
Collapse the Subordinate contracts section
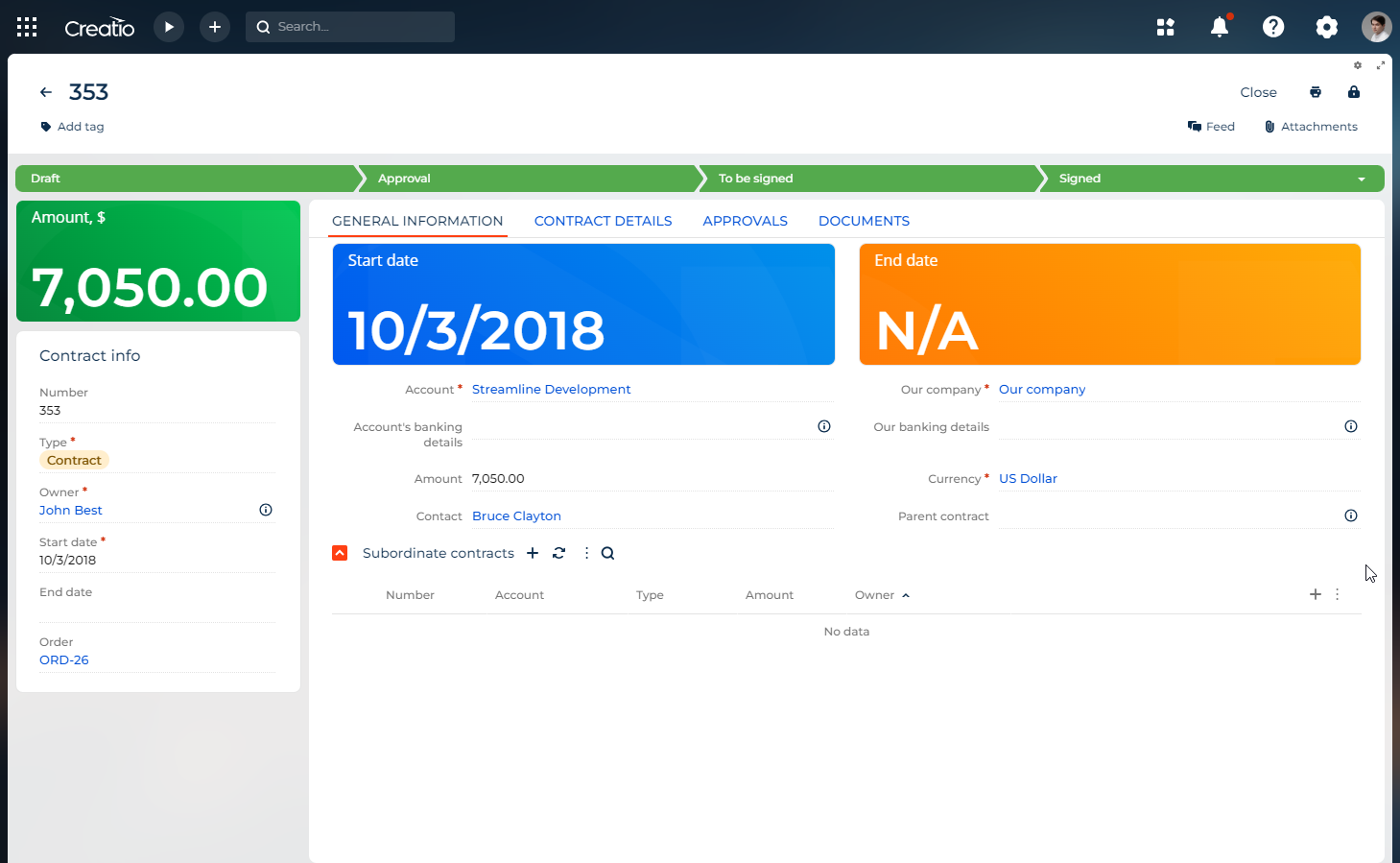pyautogui.click(x=340, y=553)
